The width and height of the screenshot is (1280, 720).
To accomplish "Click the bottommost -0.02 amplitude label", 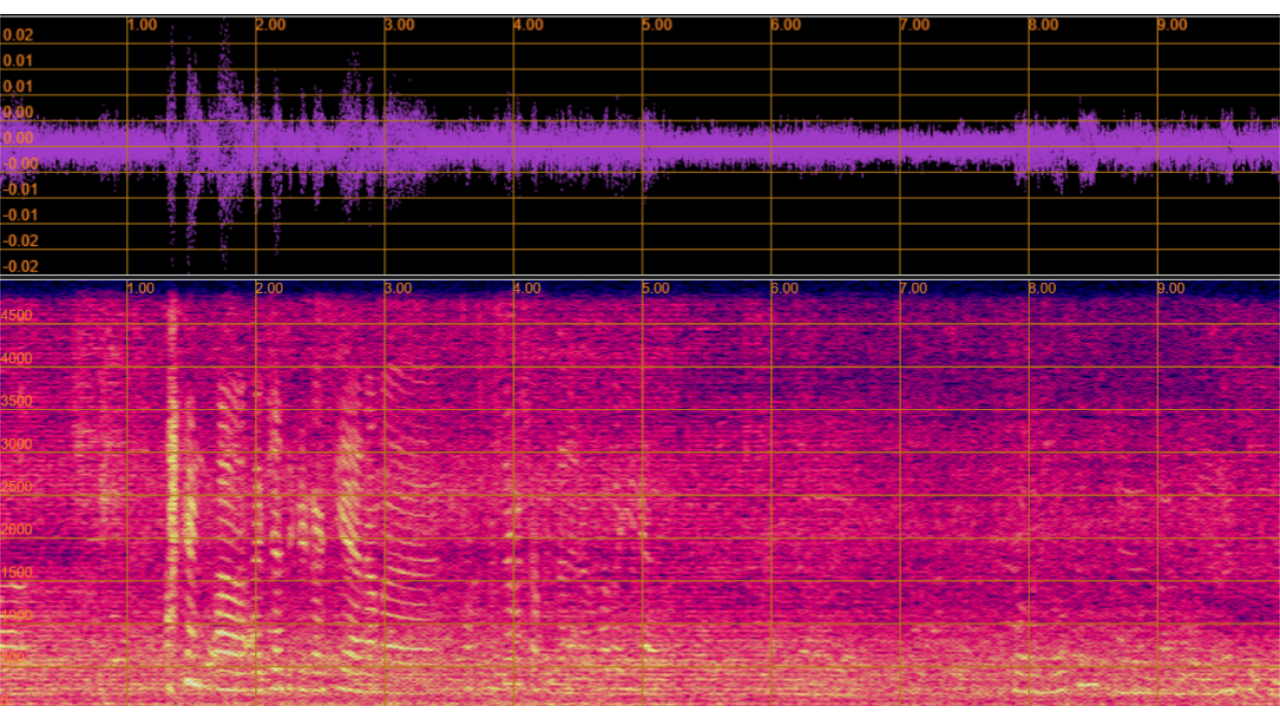I will [x=18, y=266].
